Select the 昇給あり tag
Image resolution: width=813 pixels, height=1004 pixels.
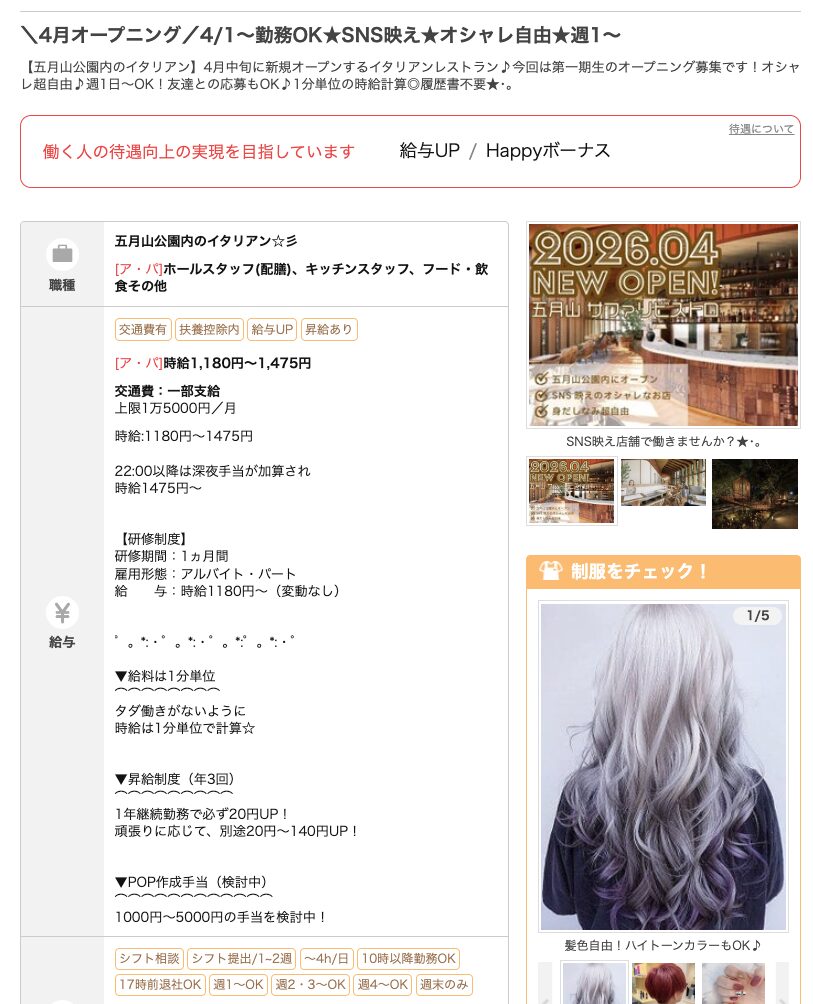click(x=329, y=329)
